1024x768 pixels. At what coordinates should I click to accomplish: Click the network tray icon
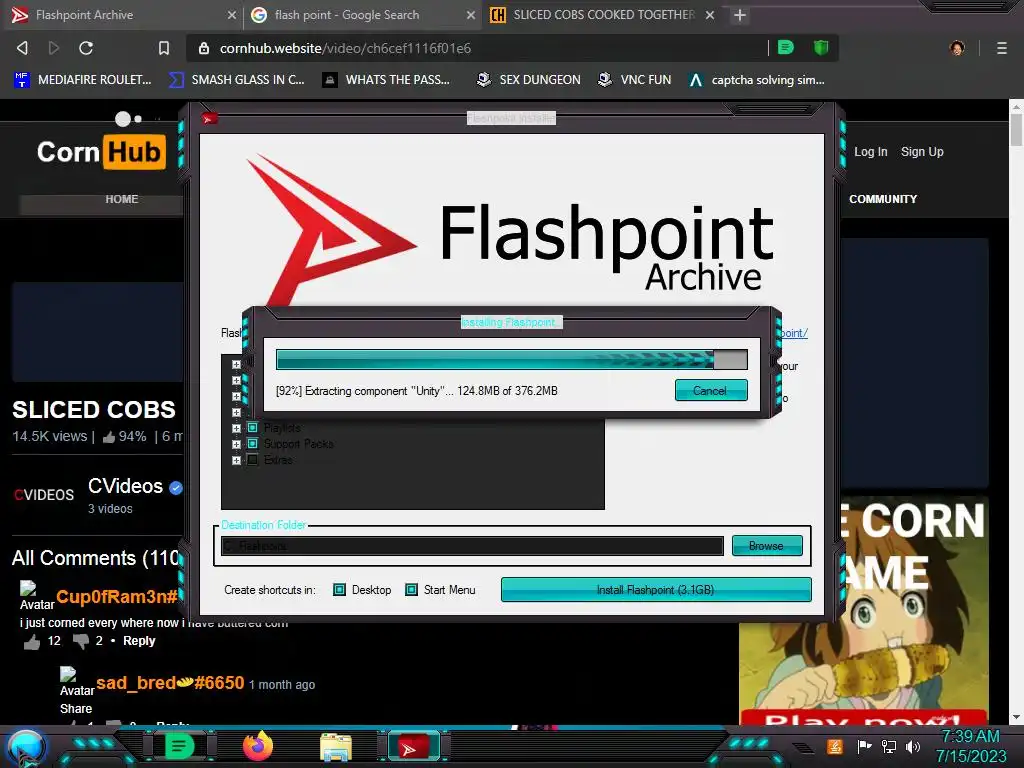(x=889, y=746)
